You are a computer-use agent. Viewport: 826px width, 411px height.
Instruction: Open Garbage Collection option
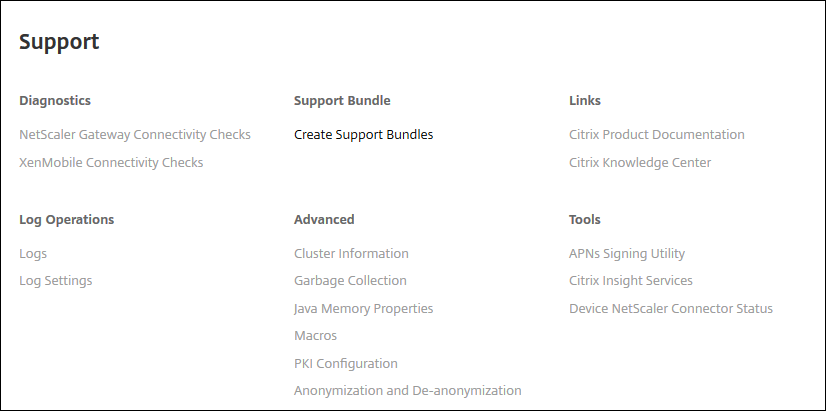pos(350,281)
